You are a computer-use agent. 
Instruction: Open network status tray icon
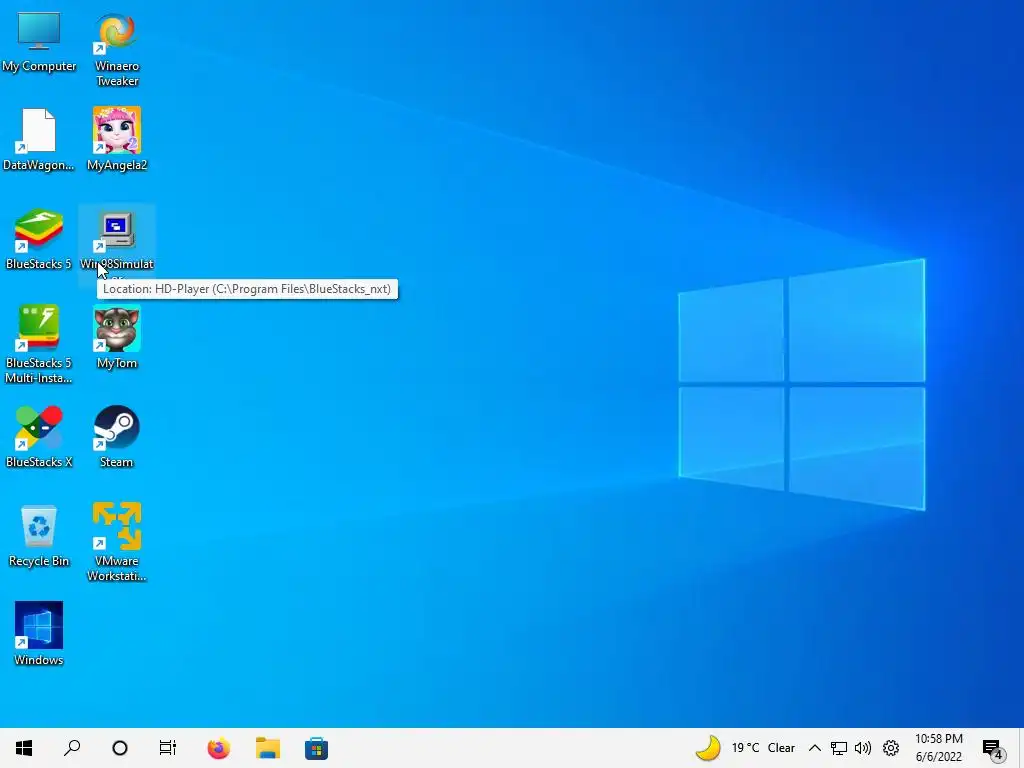[x=839, y=748]
